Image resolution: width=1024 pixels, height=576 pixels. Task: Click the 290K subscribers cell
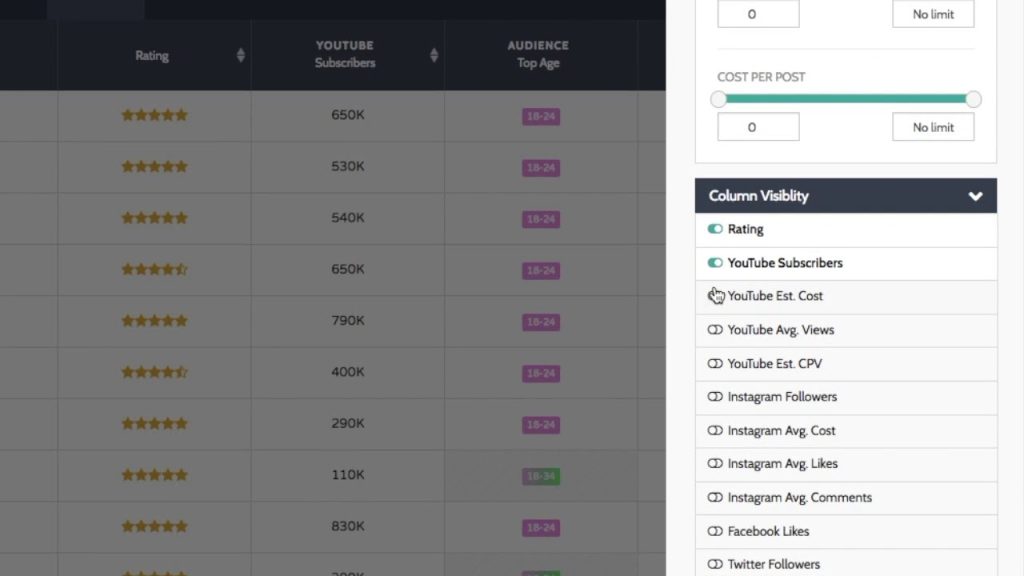pyautogui.click(x=347, y=424)
